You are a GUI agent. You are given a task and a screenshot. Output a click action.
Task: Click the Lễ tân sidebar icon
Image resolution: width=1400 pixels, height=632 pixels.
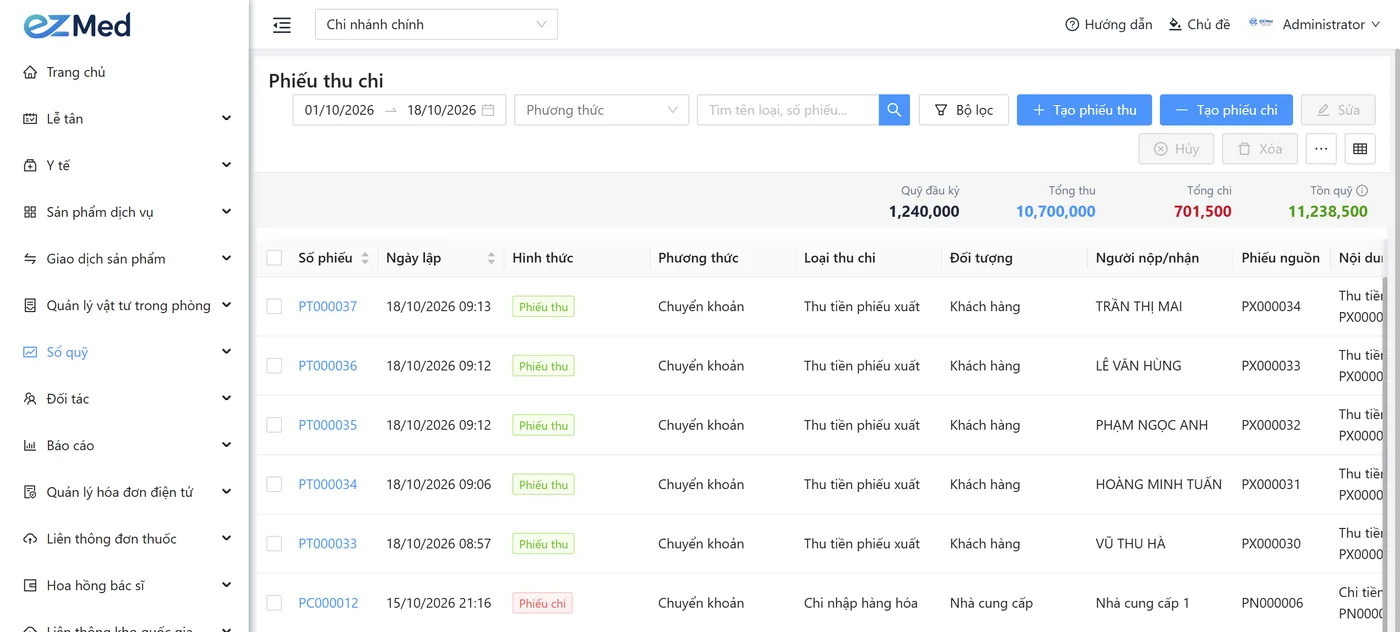click(x=30, y=119)
